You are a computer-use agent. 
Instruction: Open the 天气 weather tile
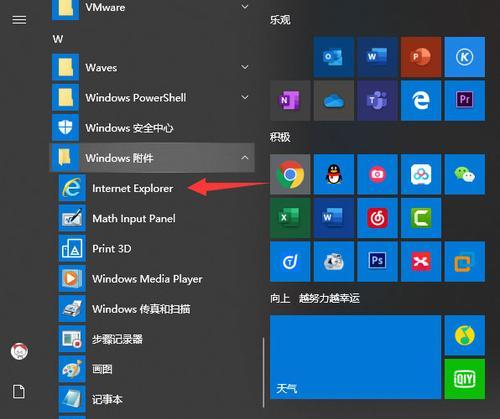point(355,357)
